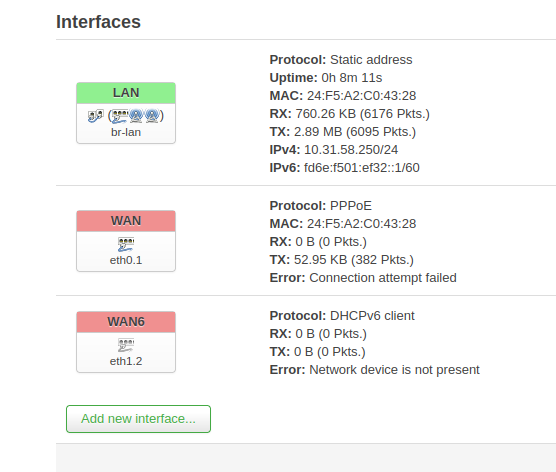This screenshot has width=556, height=472.
Task: Click the WAN protocol PPPoE text
Action: (x=351, y=206)
